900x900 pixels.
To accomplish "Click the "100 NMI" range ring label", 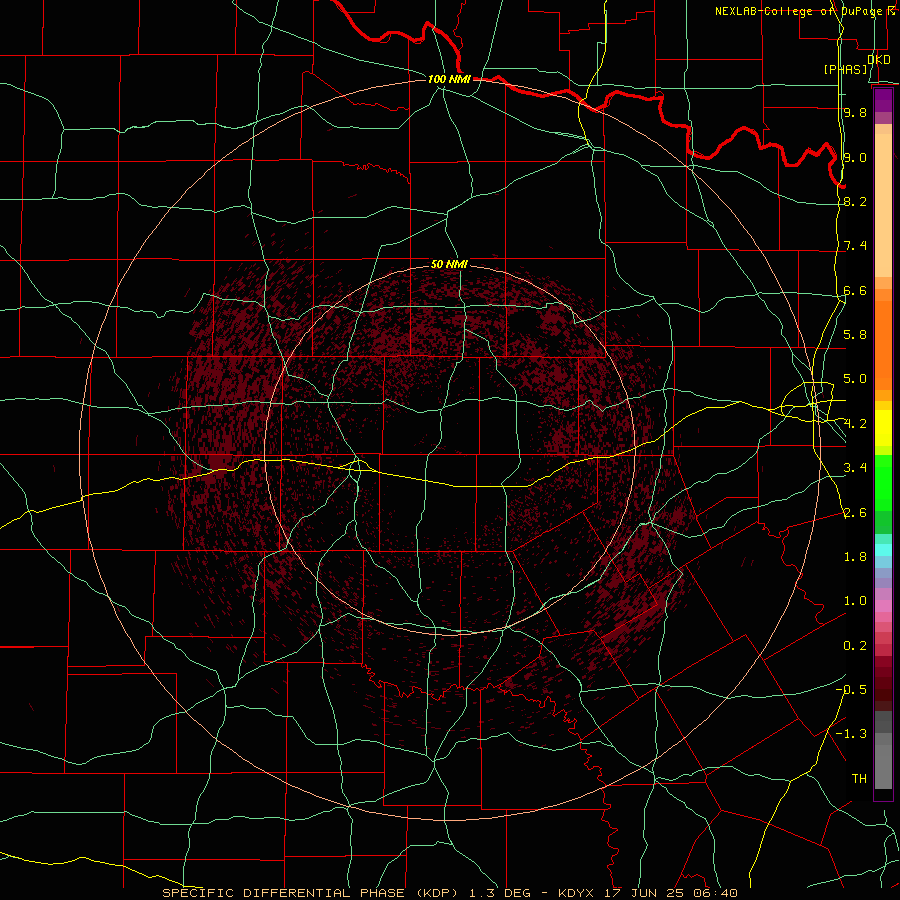I will pos(449,79).
